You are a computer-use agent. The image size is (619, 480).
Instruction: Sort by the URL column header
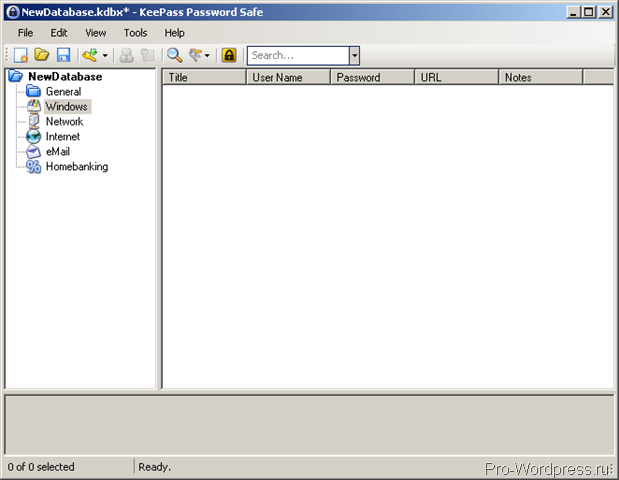click(457, 77)
